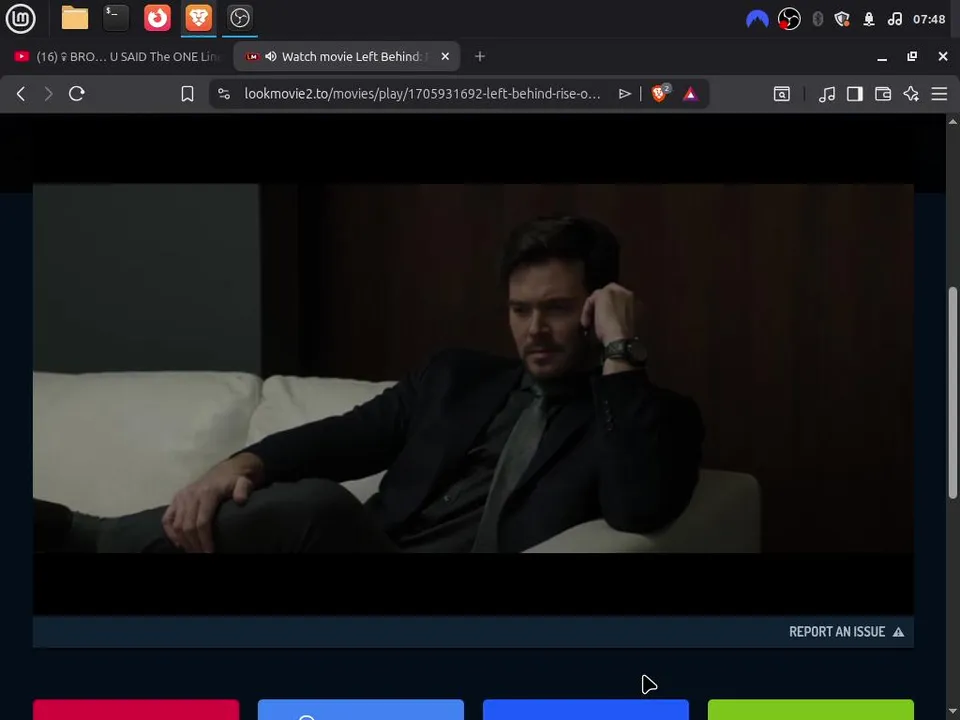Screen dimensions: 960x720
Task: Click the green button below the player
Action: [x=811, y=710]
